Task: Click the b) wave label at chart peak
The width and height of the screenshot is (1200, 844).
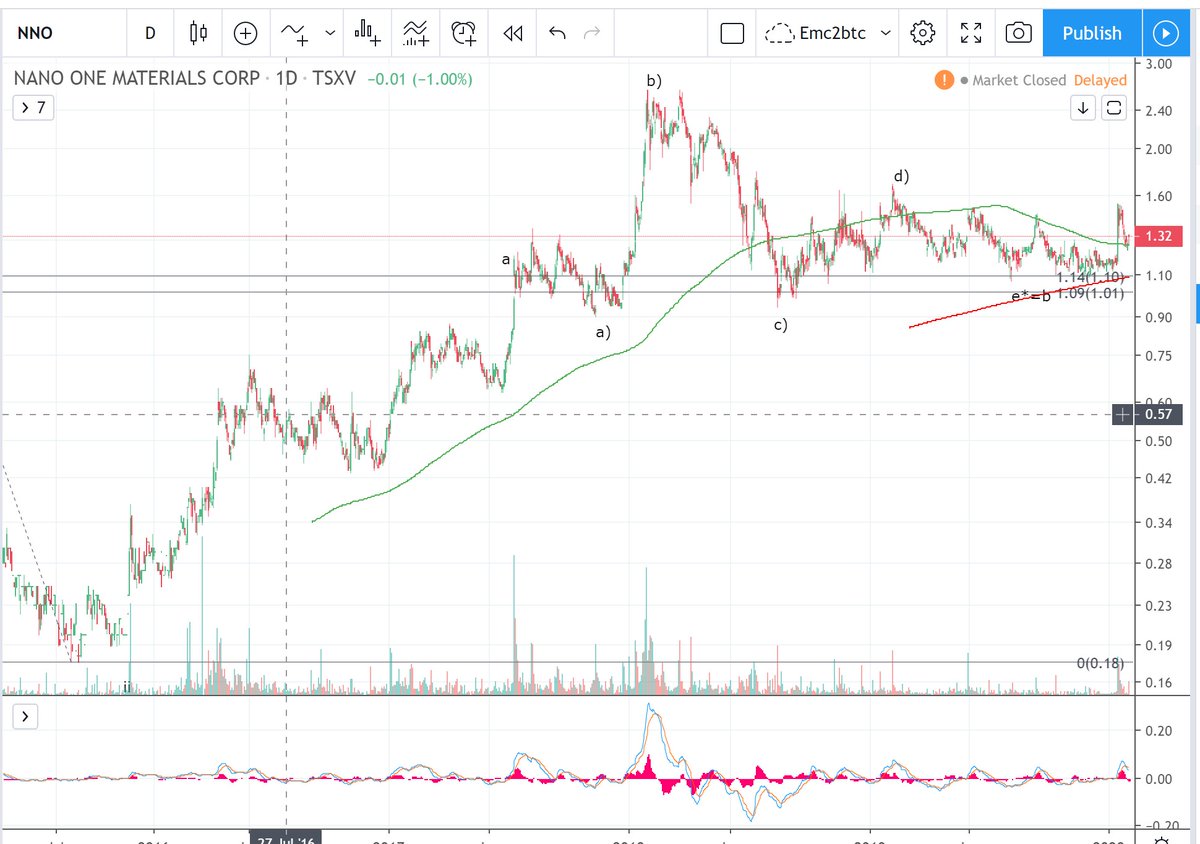Action: click(653, 80)
